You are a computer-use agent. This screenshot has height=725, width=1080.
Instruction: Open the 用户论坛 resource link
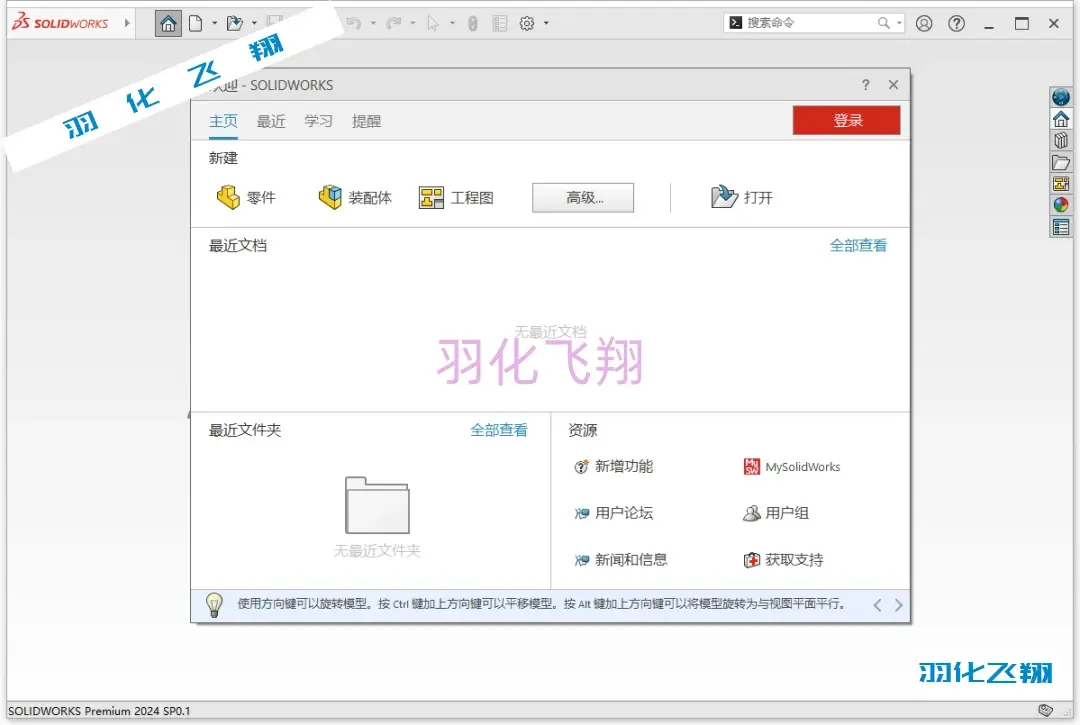[613, 513]
